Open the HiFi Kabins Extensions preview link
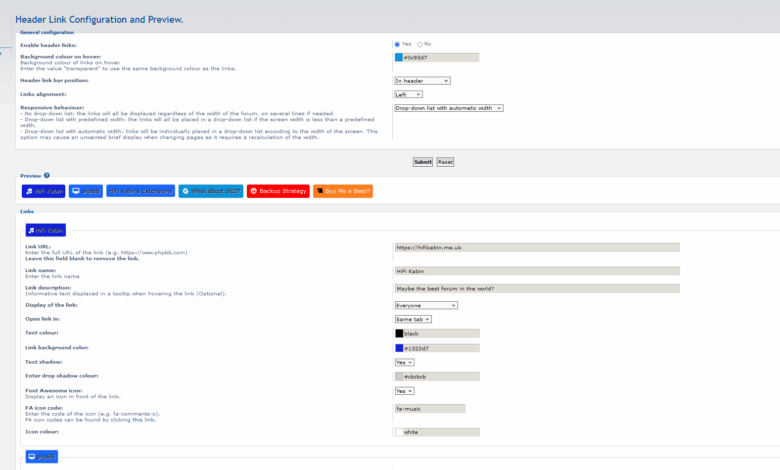Screen dimensions: 780x470 (x=140, y=191)
